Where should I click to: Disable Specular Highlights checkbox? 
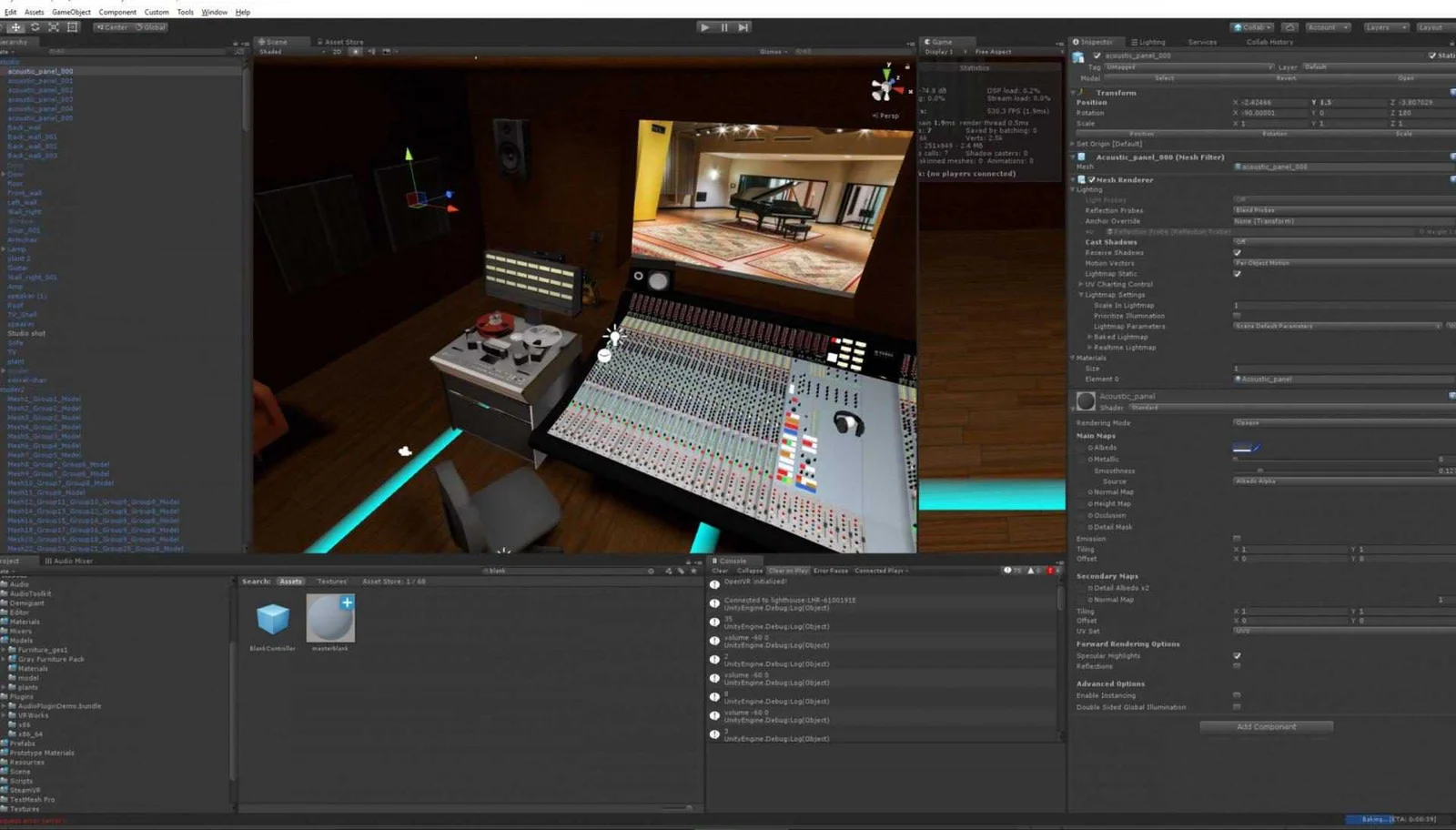(1237, 656)
